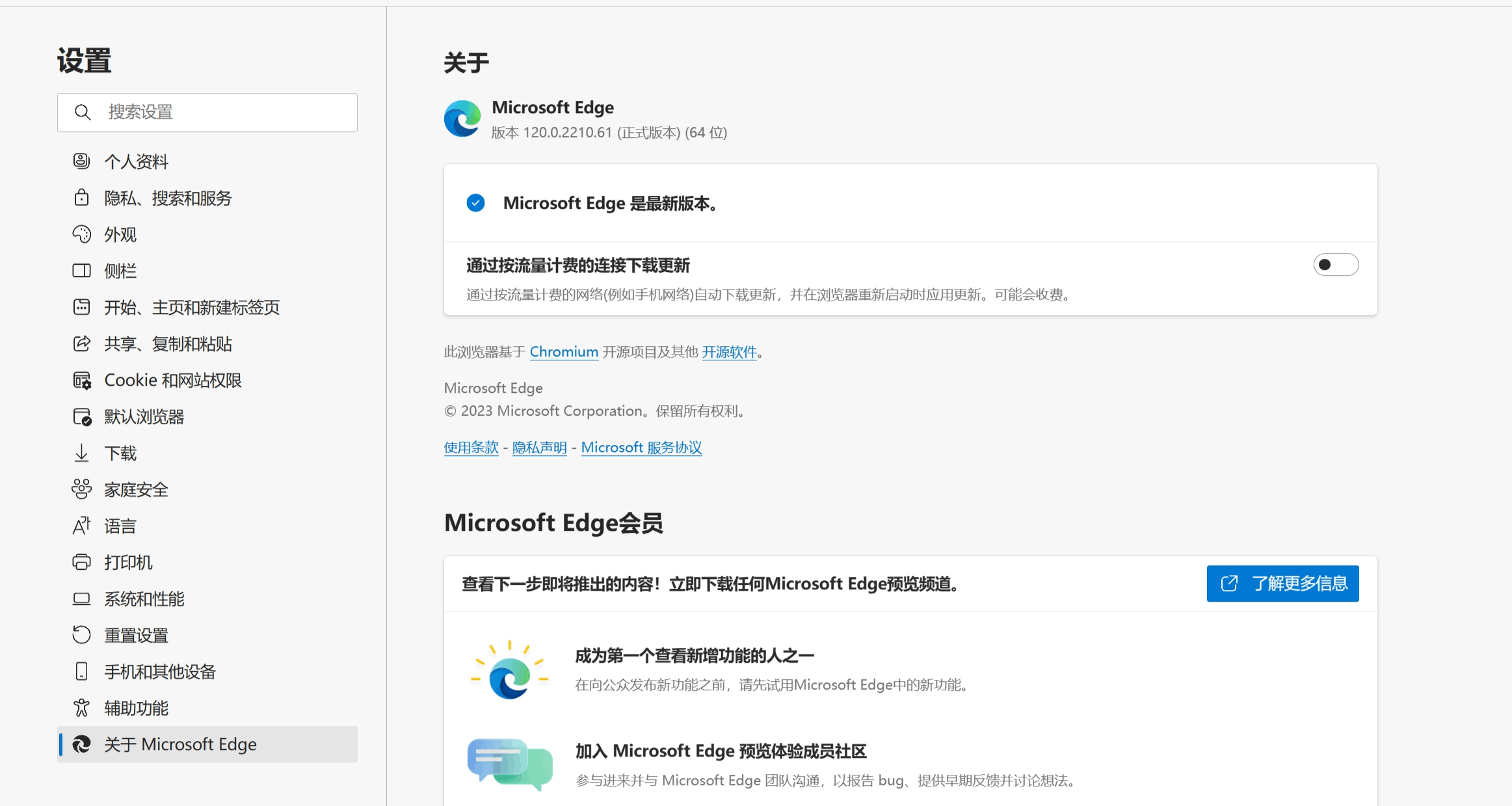Open the 隐私声明 link
The height and width of the screenshot is (806, 1512).
[540, 448]
